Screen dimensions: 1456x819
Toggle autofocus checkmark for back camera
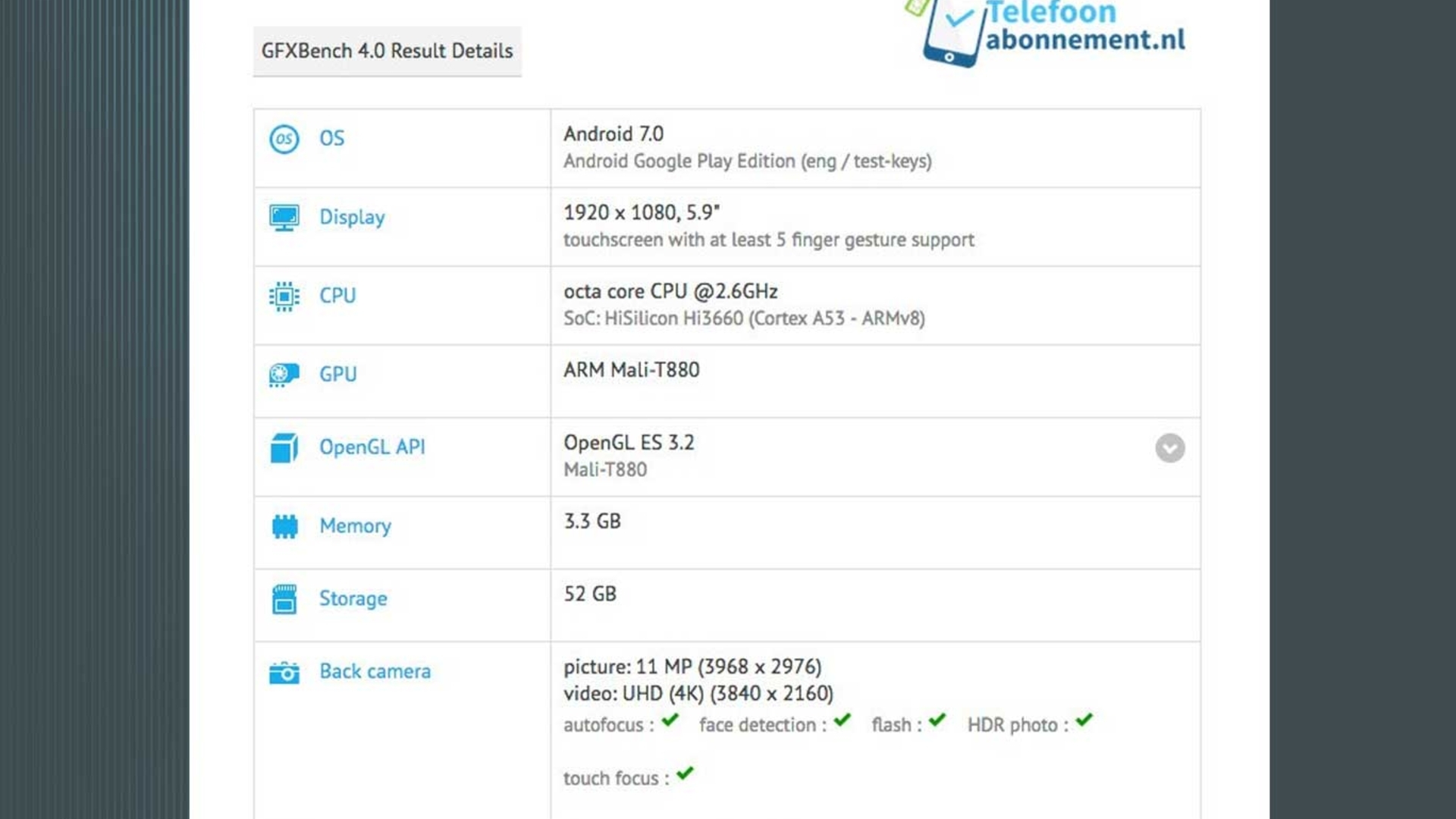669,723
